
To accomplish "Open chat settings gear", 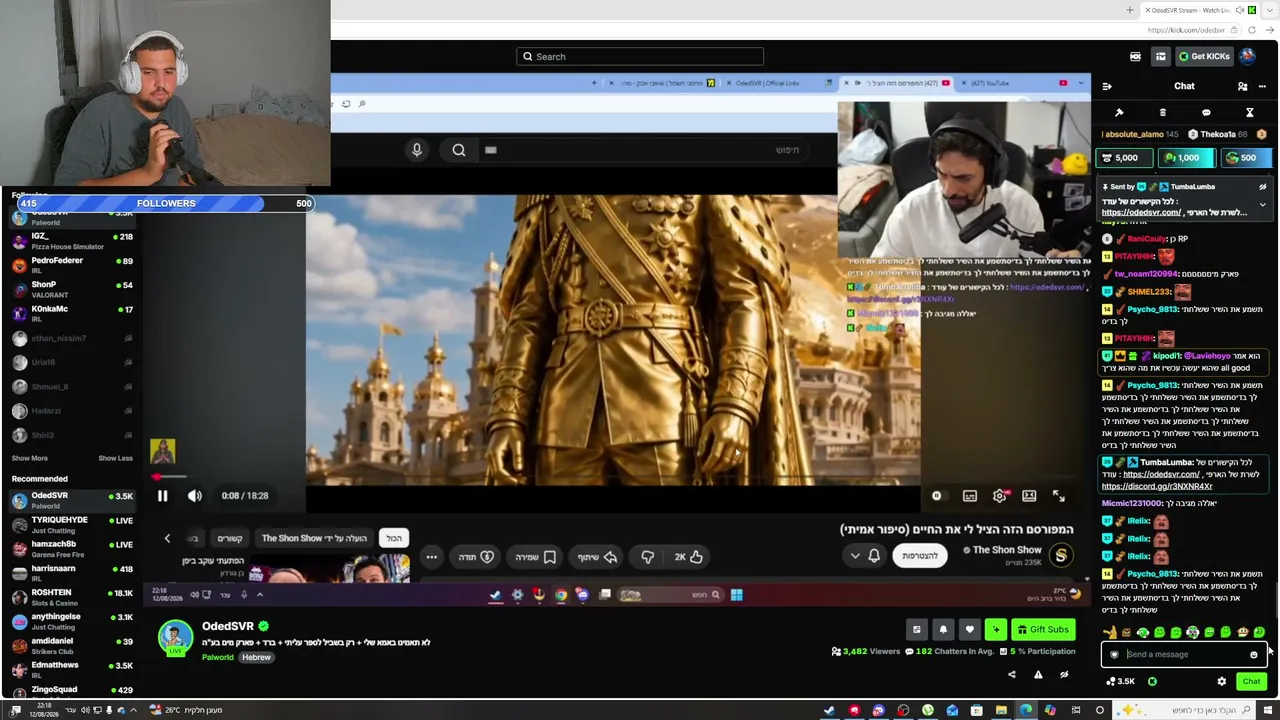I will coord(1221,682).
